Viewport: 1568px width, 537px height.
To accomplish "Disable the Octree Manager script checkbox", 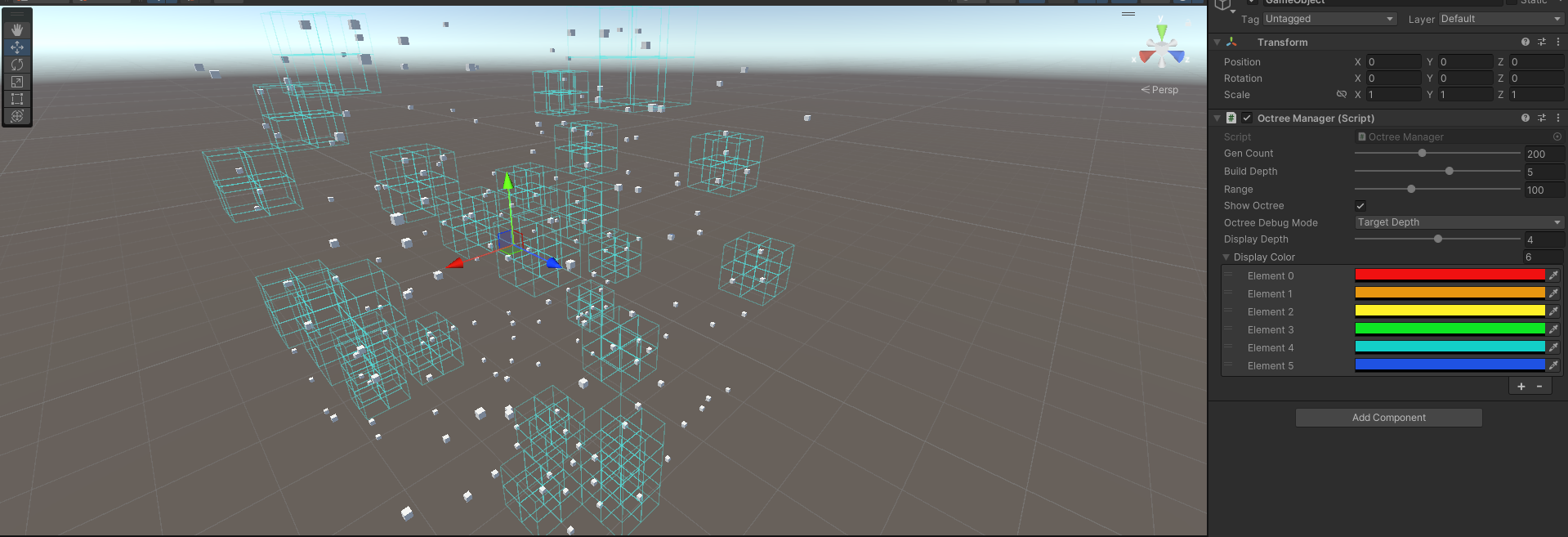I will pyautogui.click(x=1247, y=118).
